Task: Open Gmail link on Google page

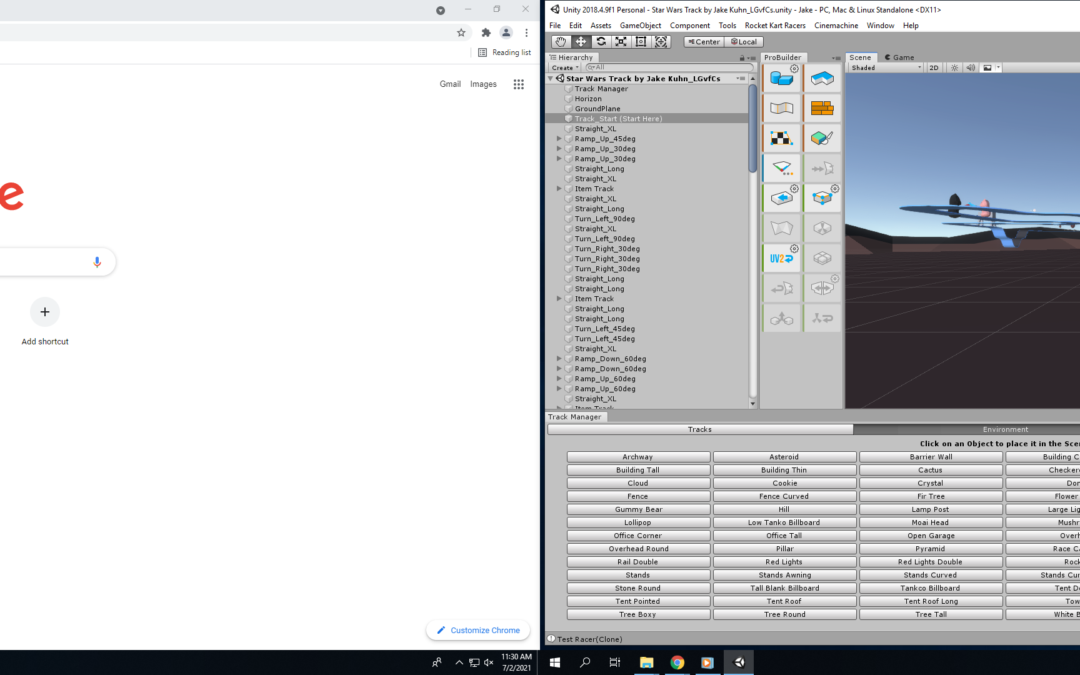Action: (450, 84)
